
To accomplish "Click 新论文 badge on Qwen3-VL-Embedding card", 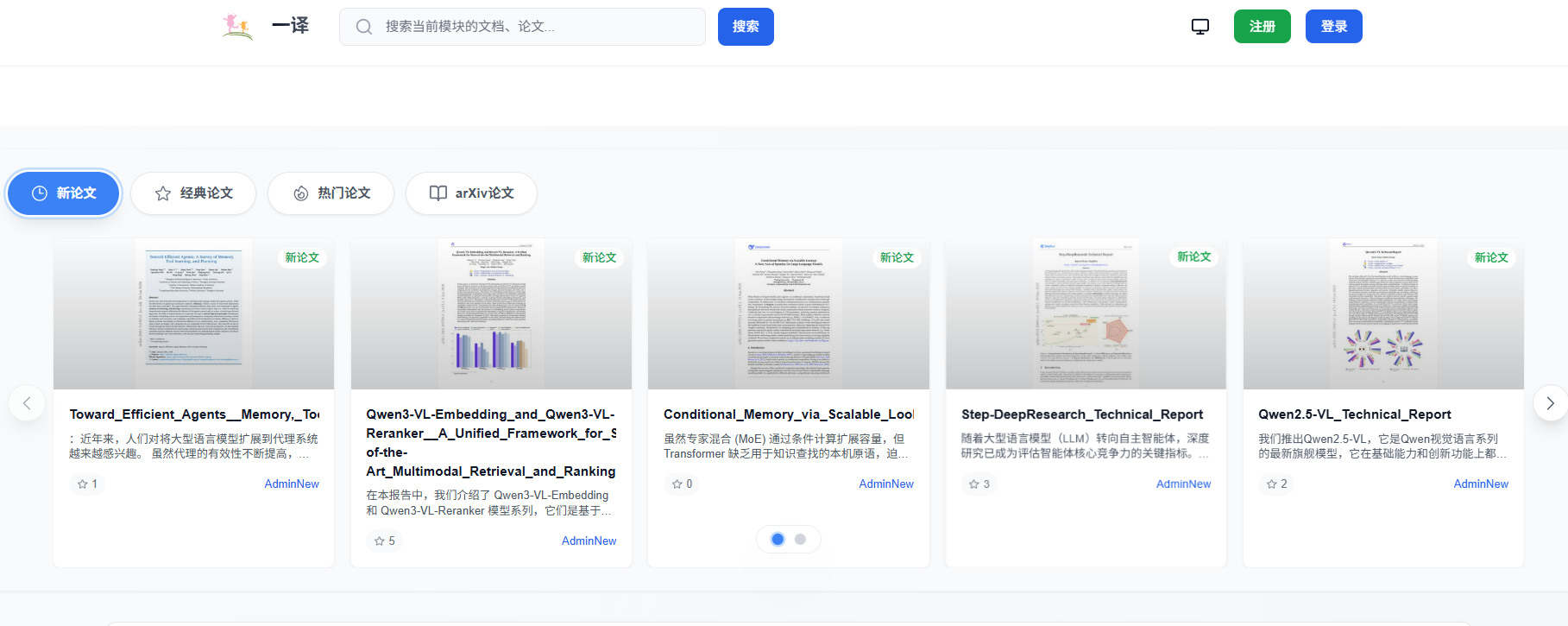I will click(x=599, y=257).
